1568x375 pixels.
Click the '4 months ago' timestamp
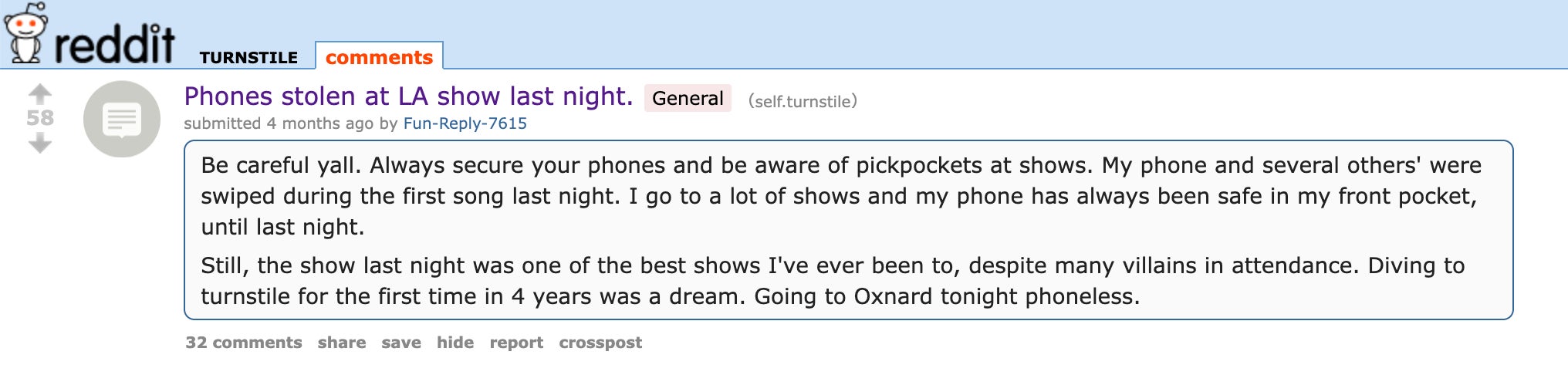point(319,123)
